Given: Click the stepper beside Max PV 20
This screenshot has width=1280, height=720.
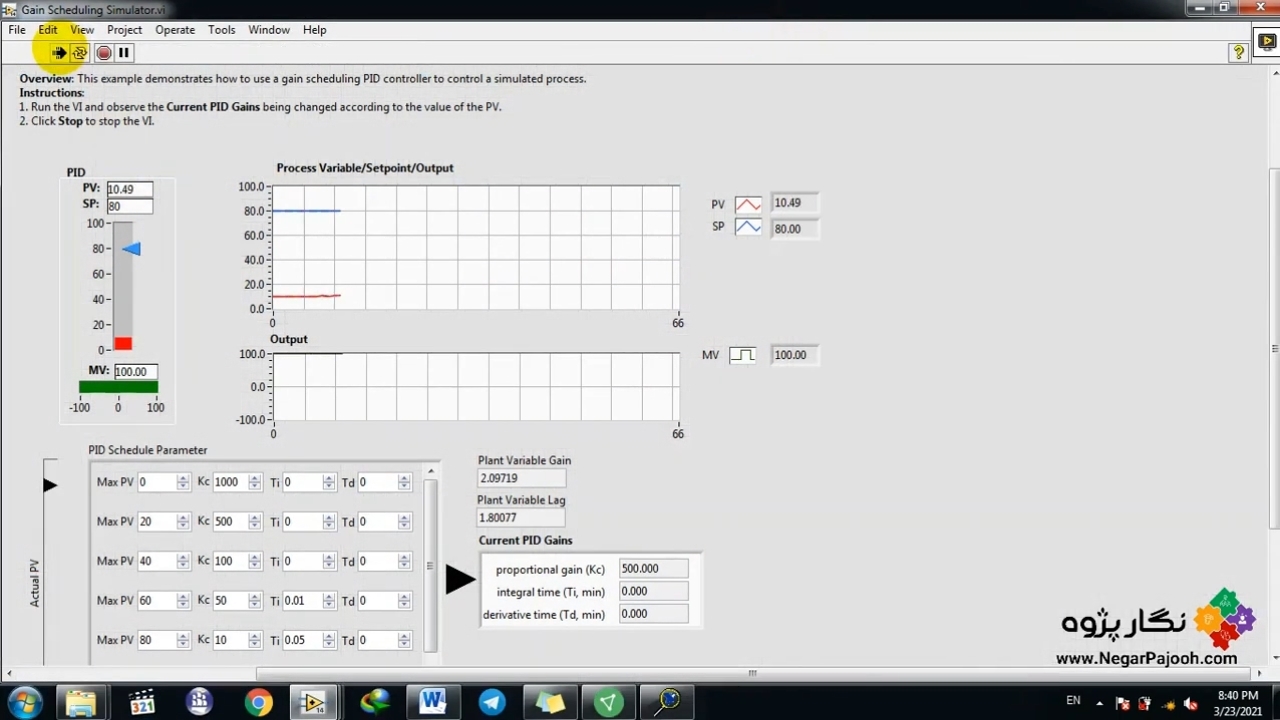Looking at the screenshot, I should [183, 522].
